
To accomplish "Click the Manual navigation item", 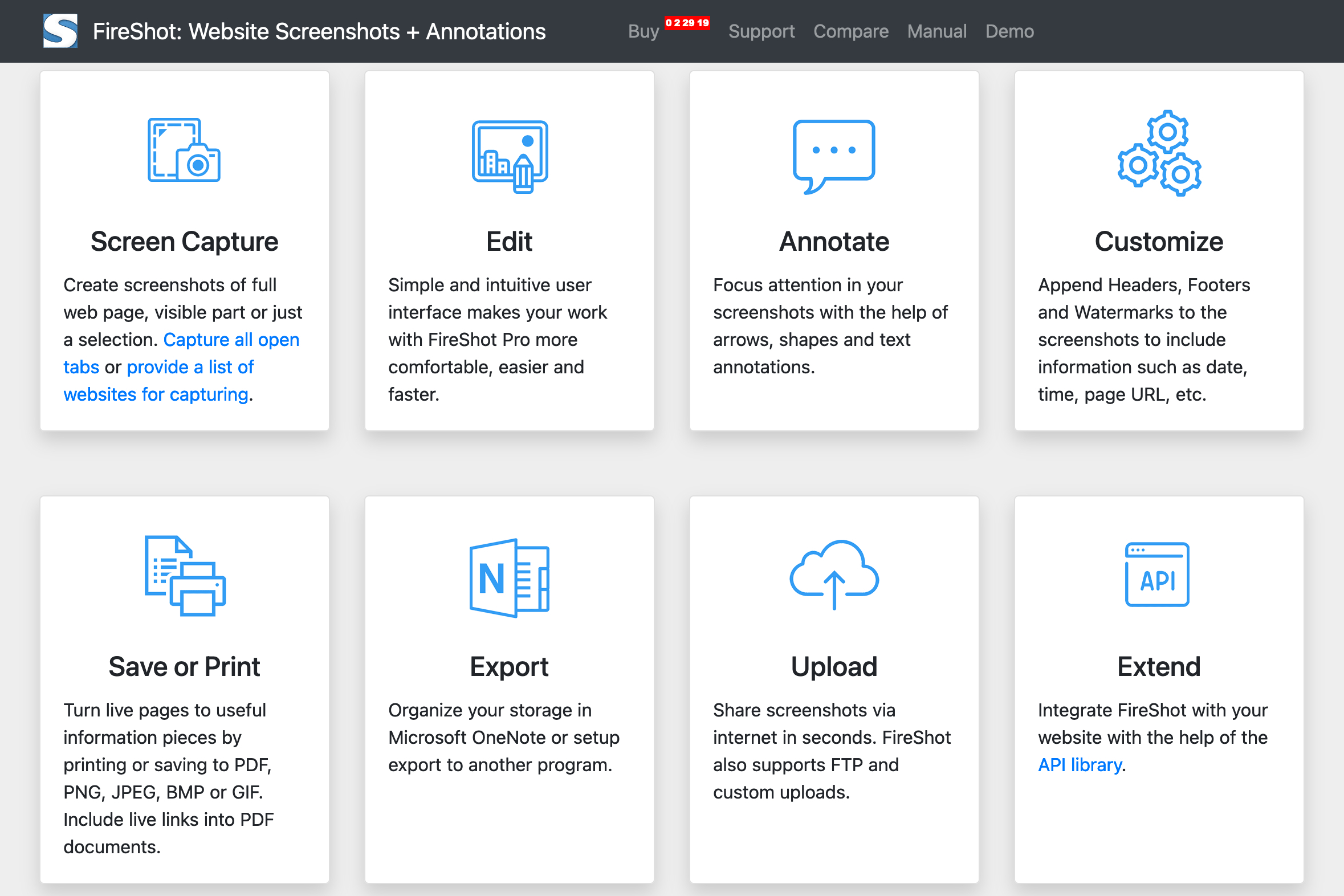I will click(x=938, y=31).
